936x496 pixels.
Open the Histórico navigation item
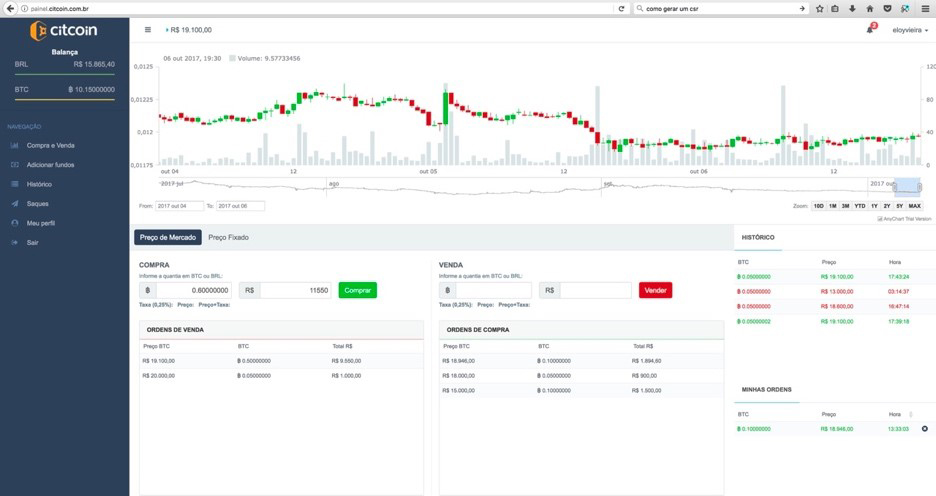point(39,184)
